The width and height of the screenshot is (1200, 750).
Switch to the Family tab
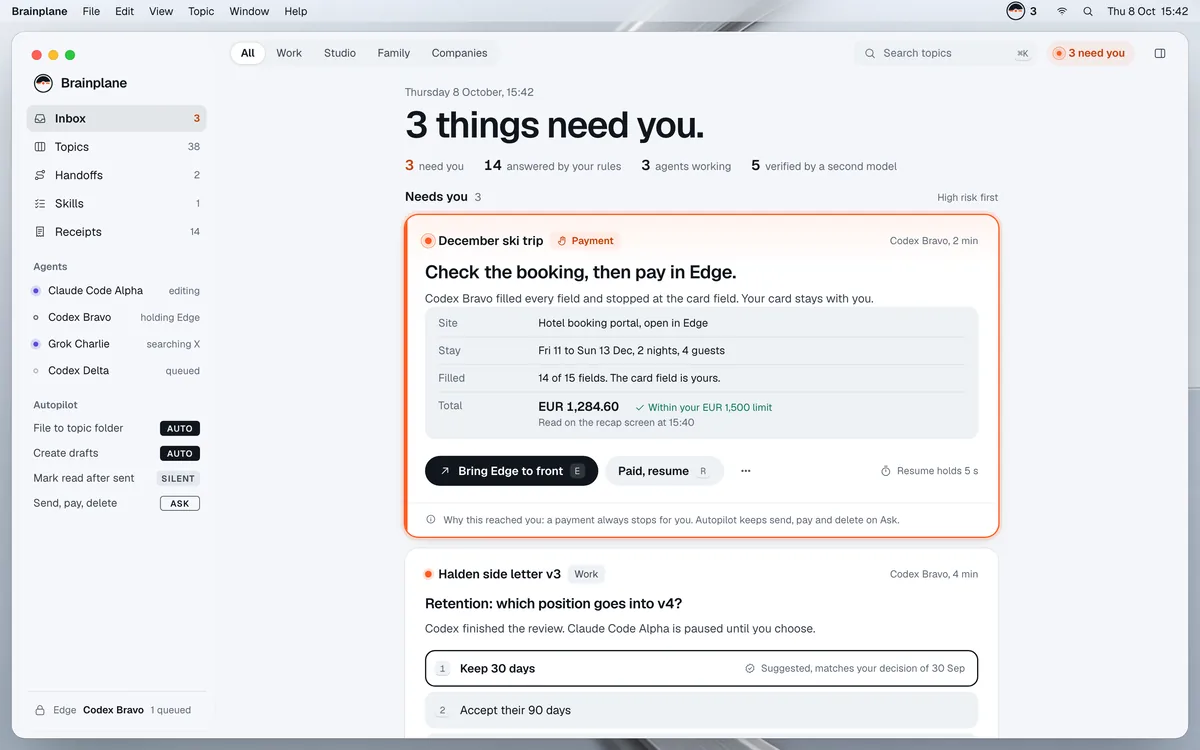click(x=394, y=53)
